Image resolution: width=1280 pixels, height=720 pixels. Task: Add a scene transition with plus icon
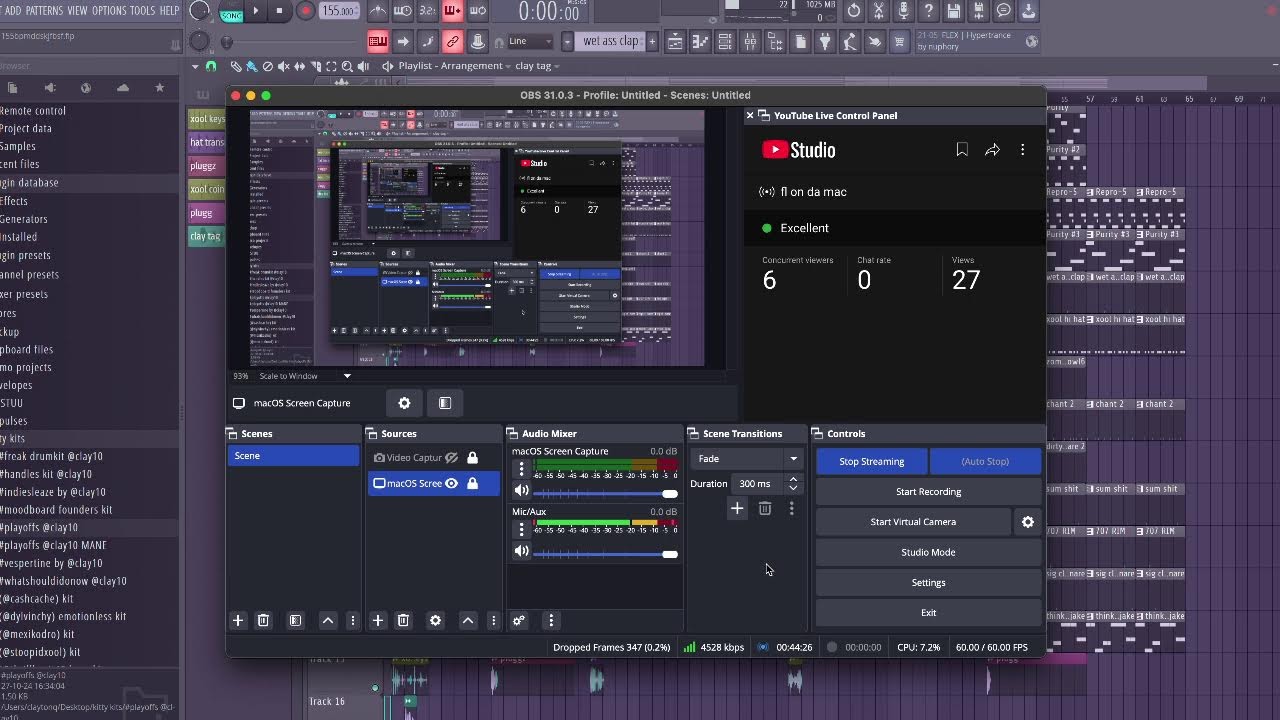click(x=737, y=508)
